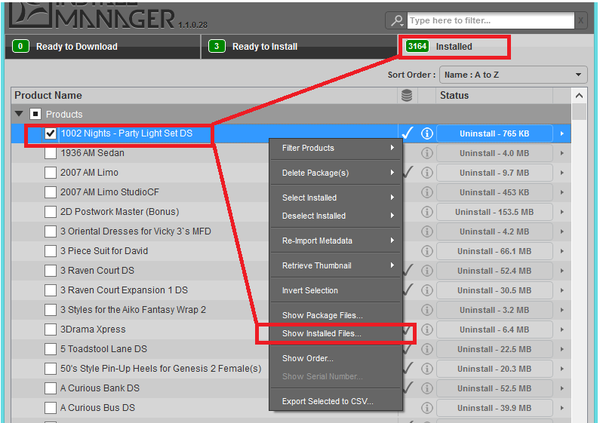Expand options arrow beside Uninstall - 22.5 MB
Viewport: 600px width, 423px height.
[x=562, y=349]
